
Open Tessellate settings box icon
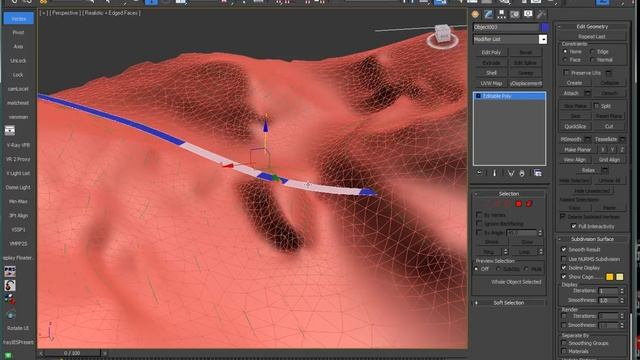(622, 140)
